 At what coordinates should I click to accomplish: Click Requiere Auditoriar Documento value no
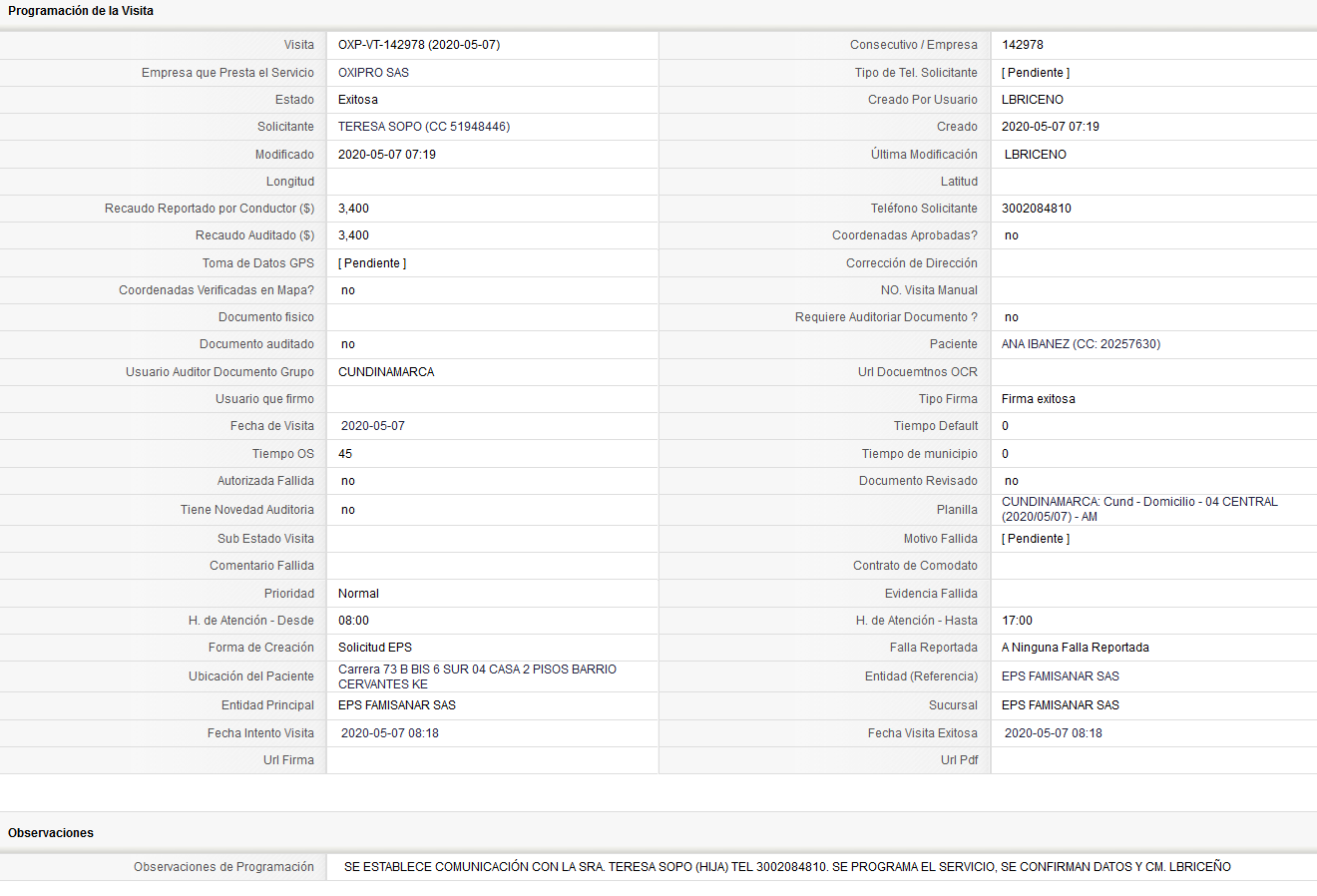1012,317
